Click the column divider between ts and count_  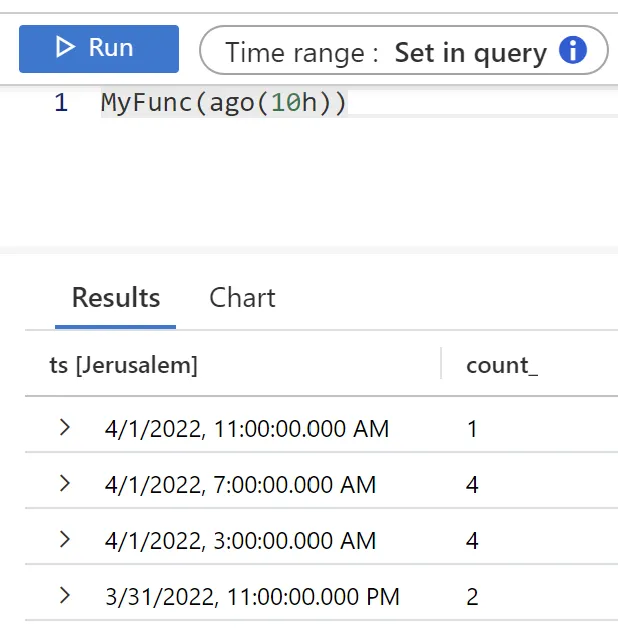441,364
